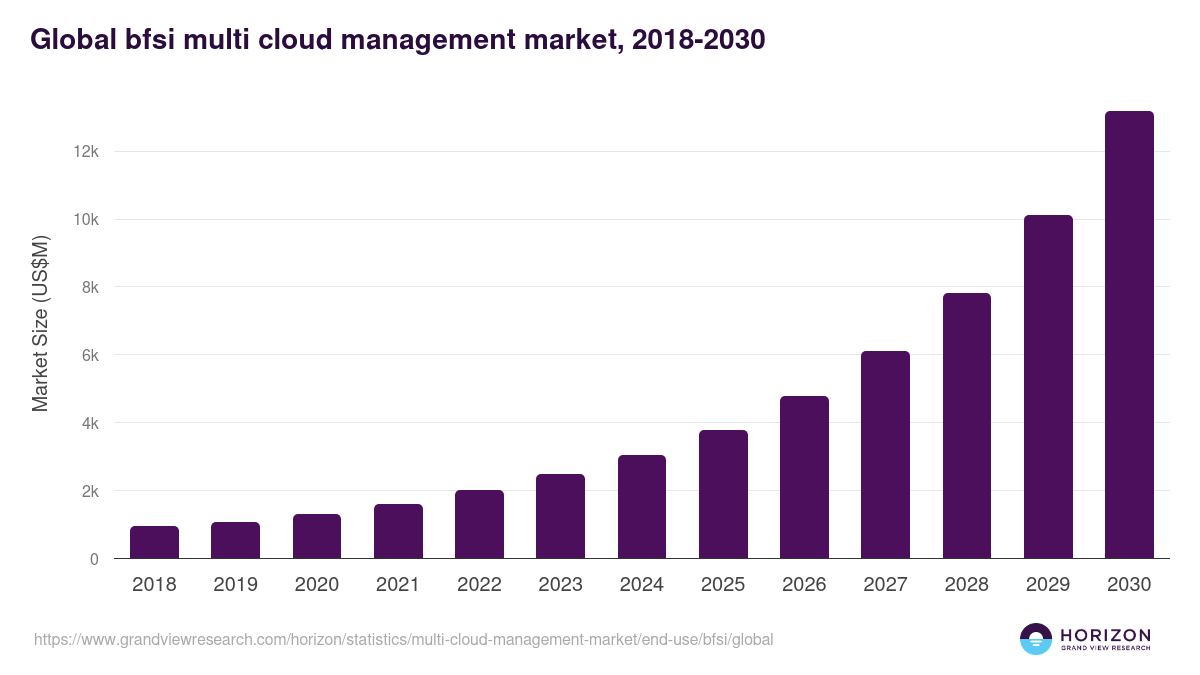Click the 2018 bar in the chart
Viewport: 1200px width, 675px height.
click(154, 540)
